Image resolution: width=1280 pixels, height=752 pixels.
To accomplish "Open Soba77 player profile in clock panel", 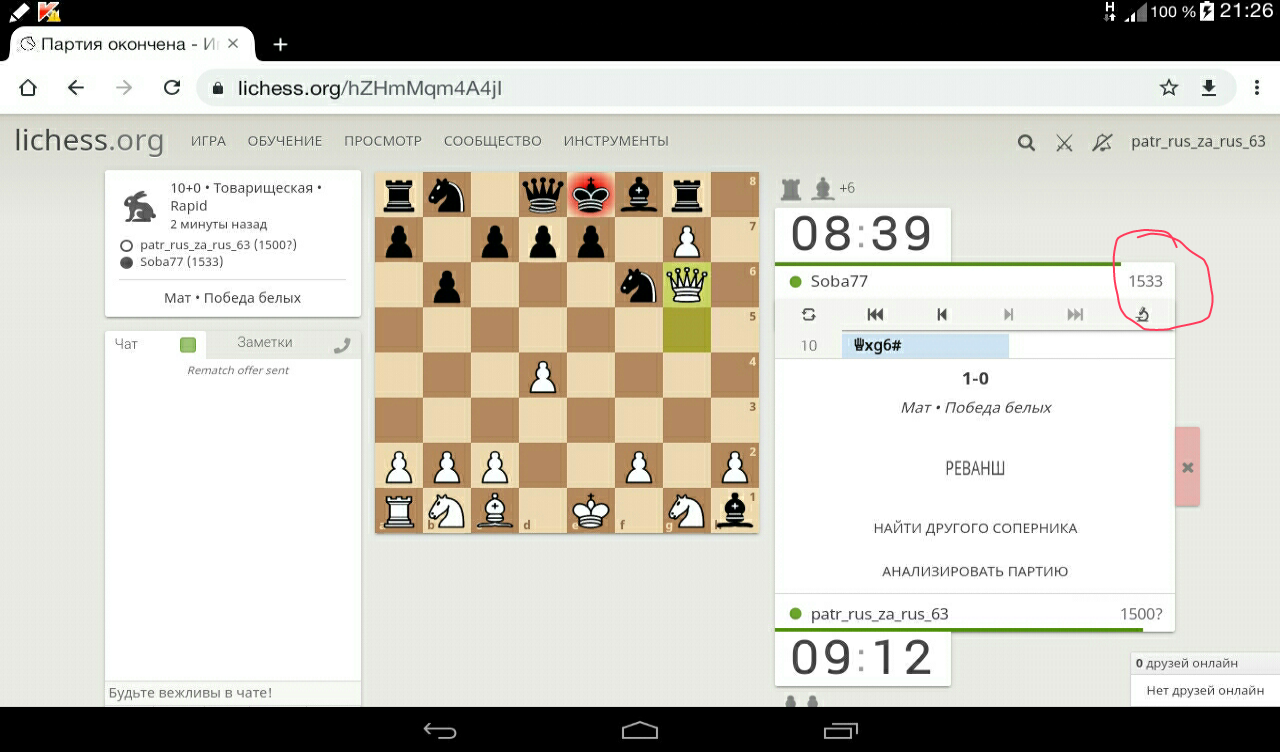I will tap(839, 281).
